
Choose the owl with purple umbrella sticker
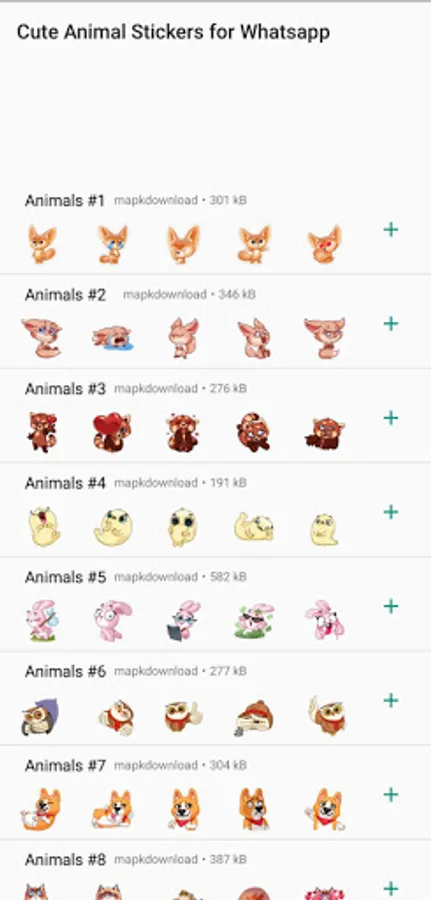tap(40, 716)
